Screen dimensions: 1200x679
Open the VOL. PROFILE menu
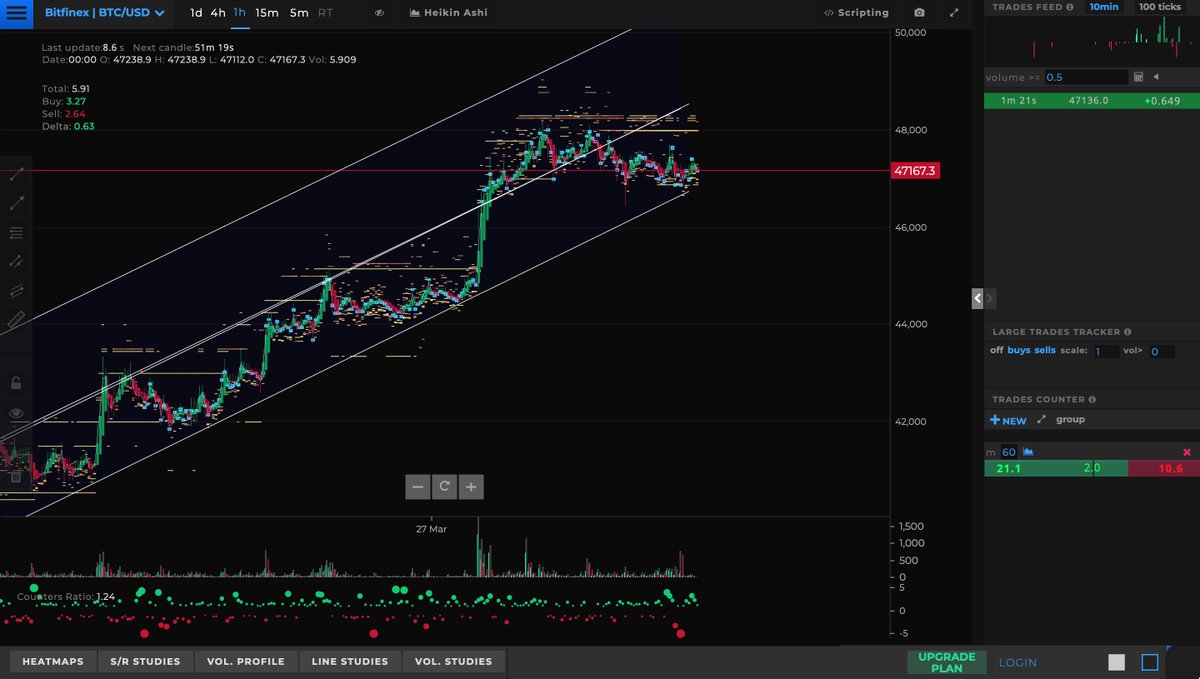pyautogui.click(x=246, y=661)
